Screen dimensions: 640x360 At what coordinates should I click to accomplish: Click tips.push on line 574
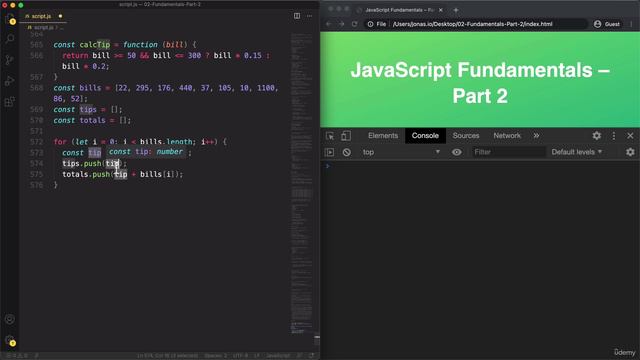coord(82,163)
